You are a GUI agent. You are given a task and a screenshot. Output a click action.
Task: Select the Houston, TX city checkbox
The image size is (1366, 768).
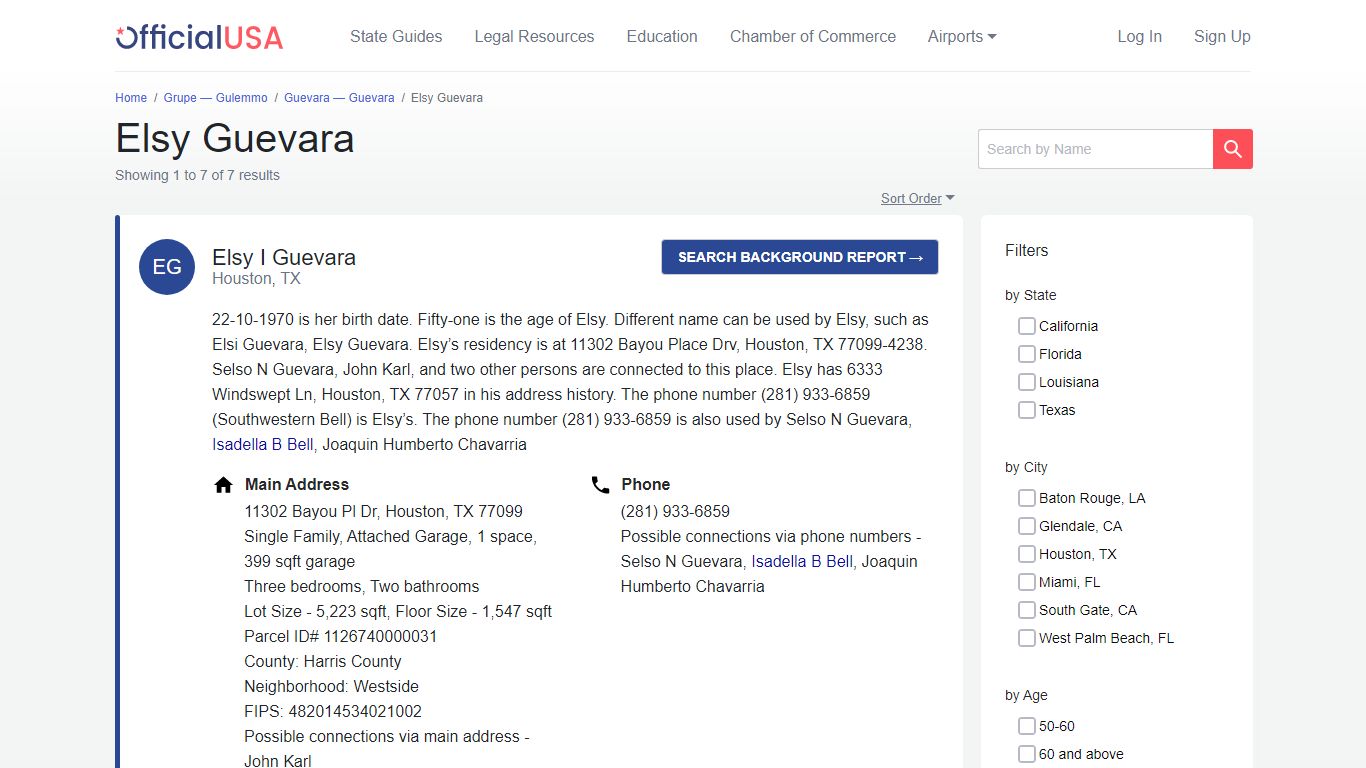click(1026, 554)
